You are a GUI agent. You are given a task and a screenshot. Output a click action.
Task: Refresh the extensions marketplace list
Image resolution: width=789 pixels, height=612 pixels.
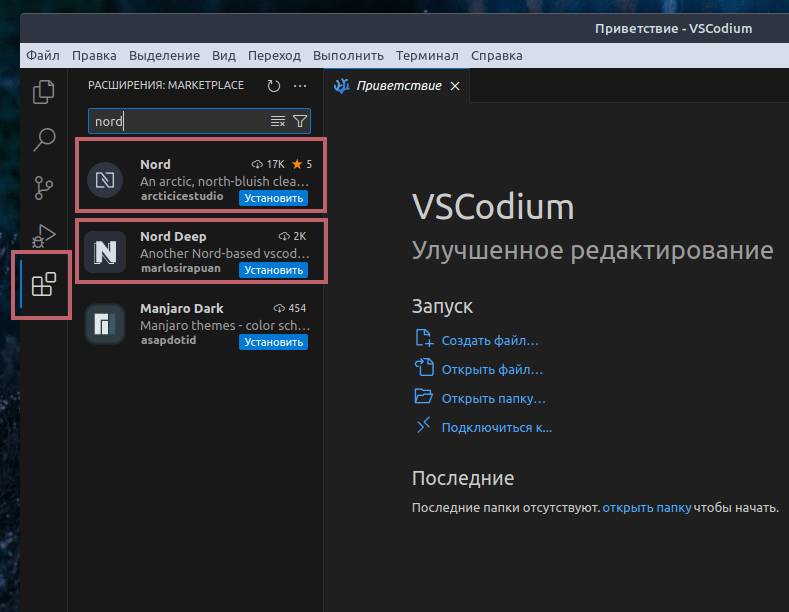pyautogui.click(x=274, y=86)
